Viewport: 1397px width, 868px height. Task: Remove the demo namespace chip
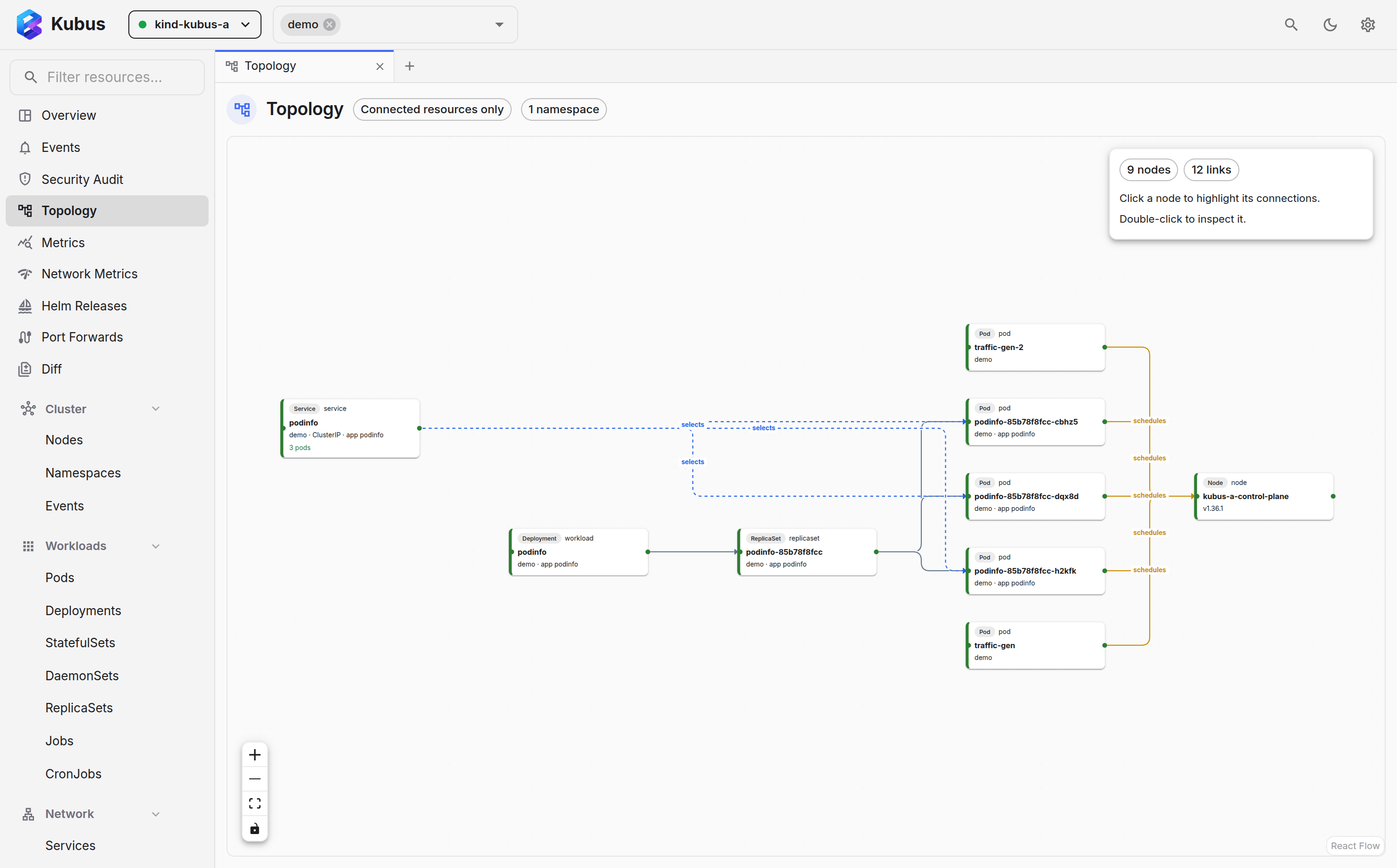[329, 25]
